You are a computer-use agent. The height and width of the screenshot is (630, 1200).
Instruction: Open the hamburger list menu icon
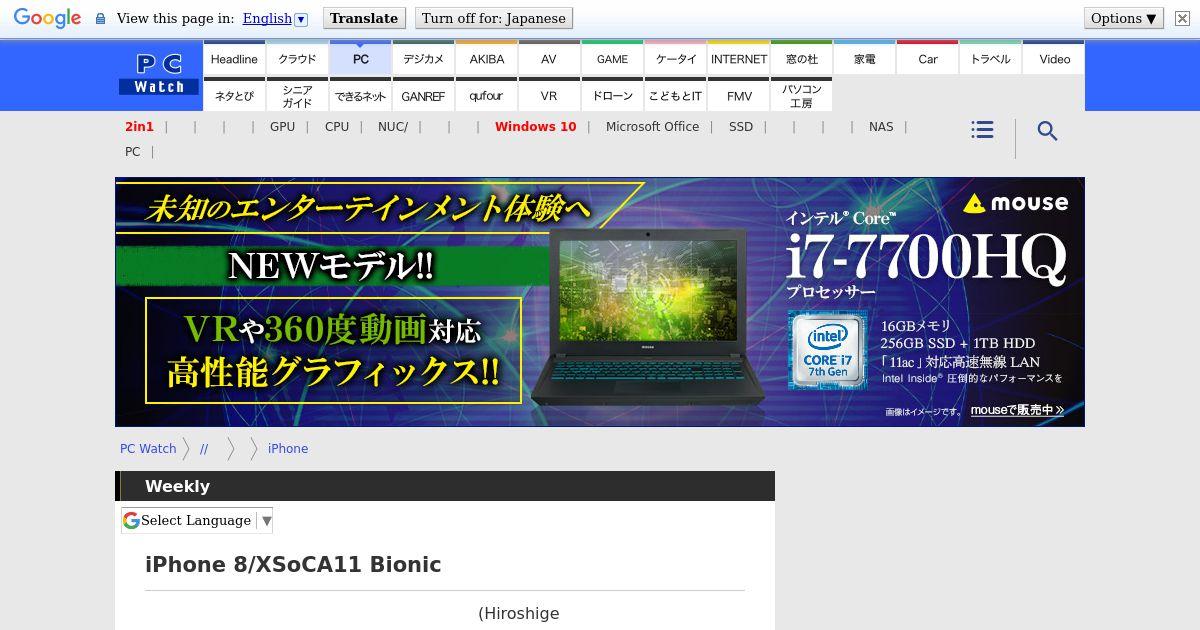(982, 130)
